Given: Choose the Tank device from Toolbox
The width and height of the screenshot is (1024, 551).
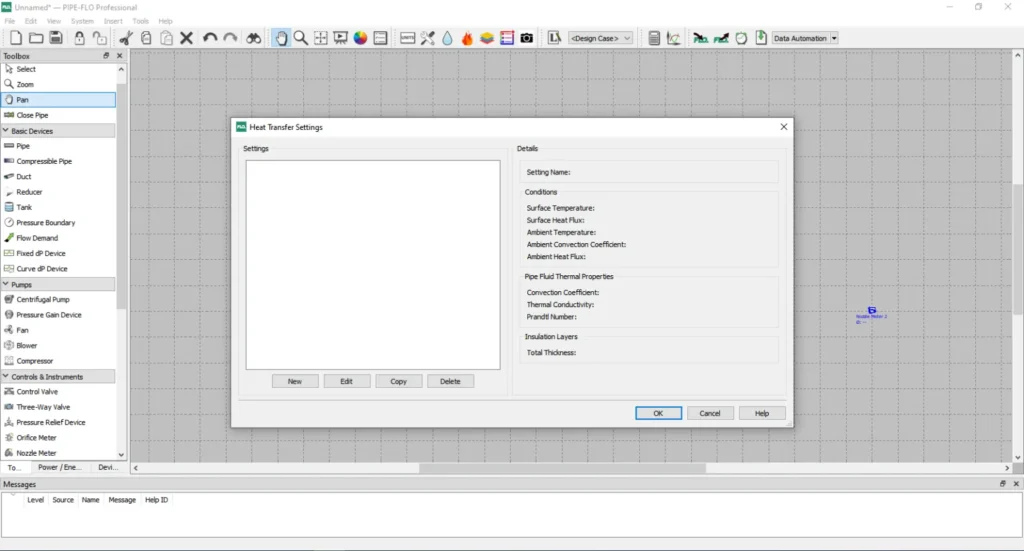Looking at the screenshot, I should tap(24, 207).
